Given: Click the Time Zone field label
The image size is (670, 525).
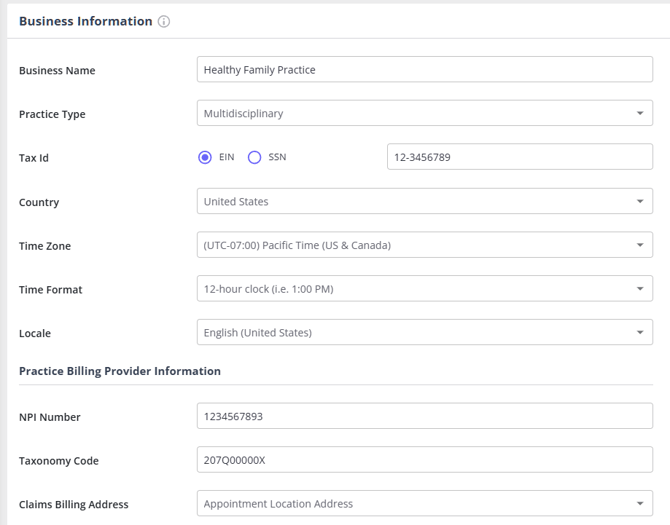Looking at the screenshot, I should click(45, 246).
